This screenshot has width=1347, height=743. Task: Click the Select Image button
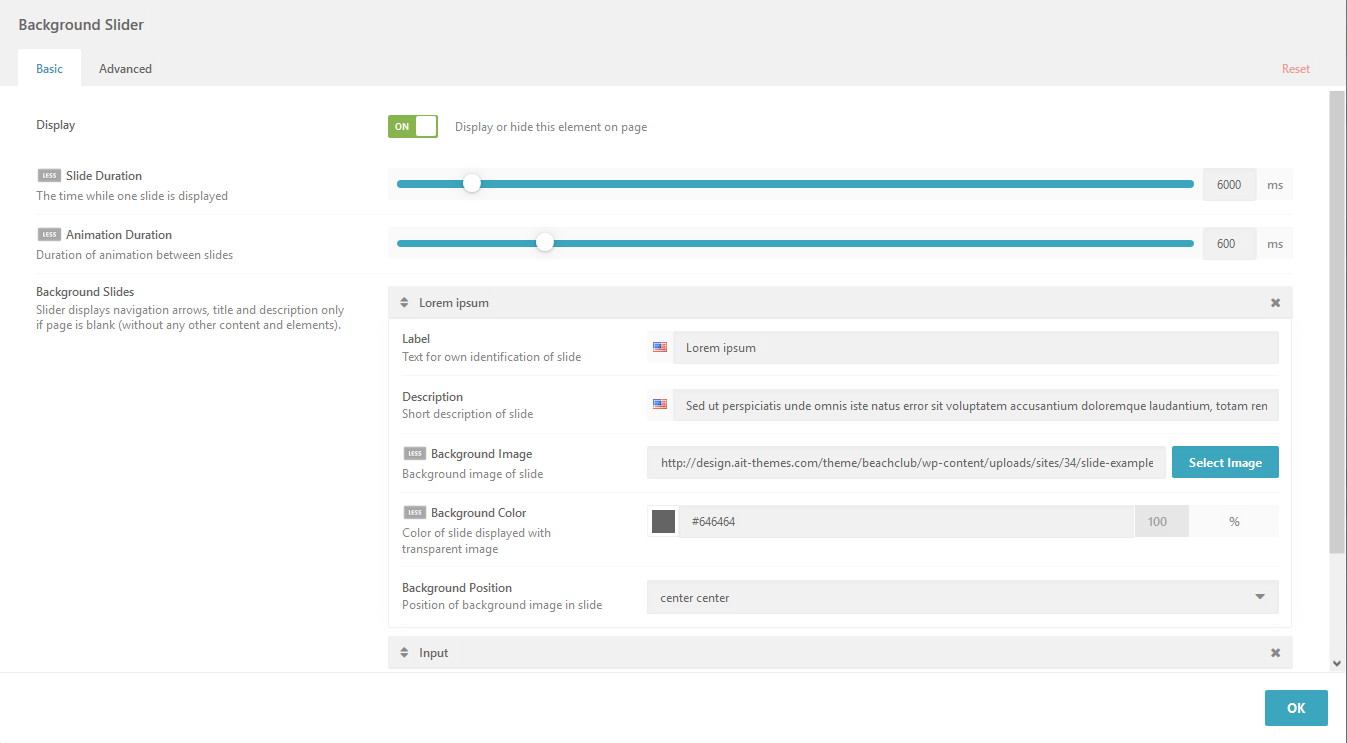(1225, 462)
